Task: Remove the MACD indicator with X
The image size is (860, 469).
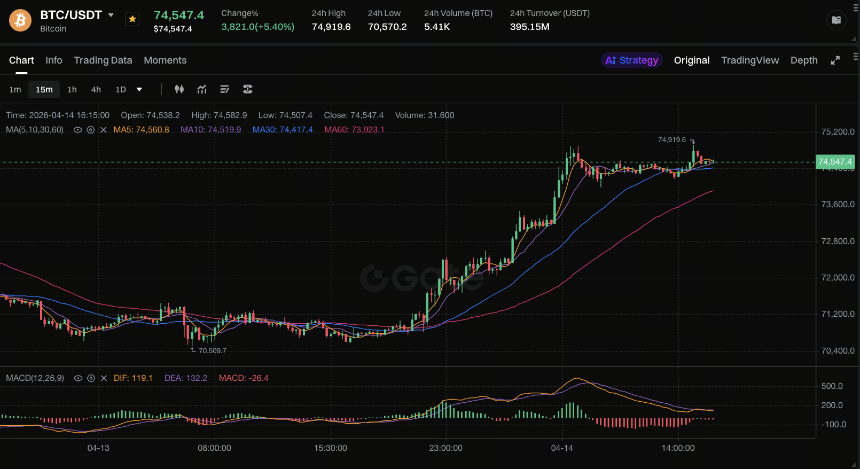Action: click(104, 378)
